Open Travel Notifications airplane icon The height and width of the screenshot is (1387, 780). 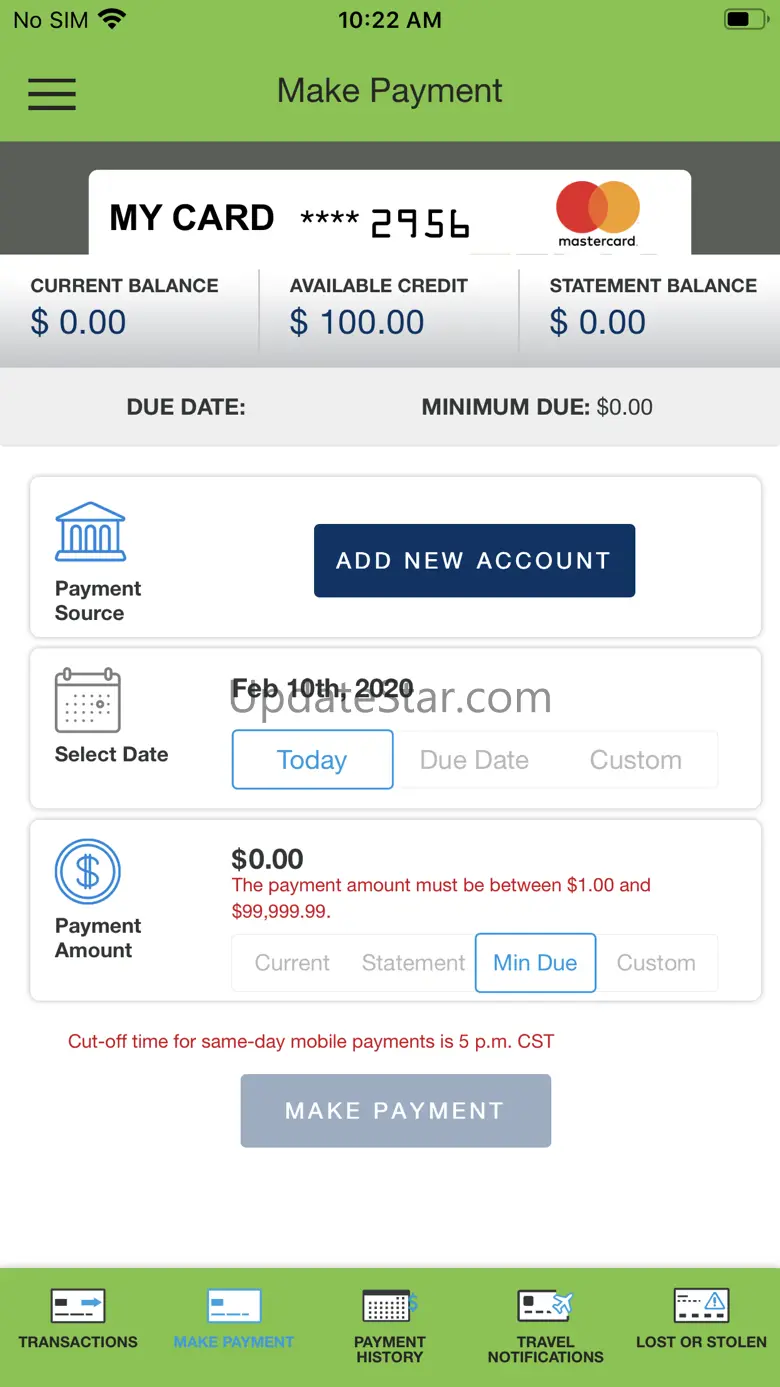coord(546,1305)
